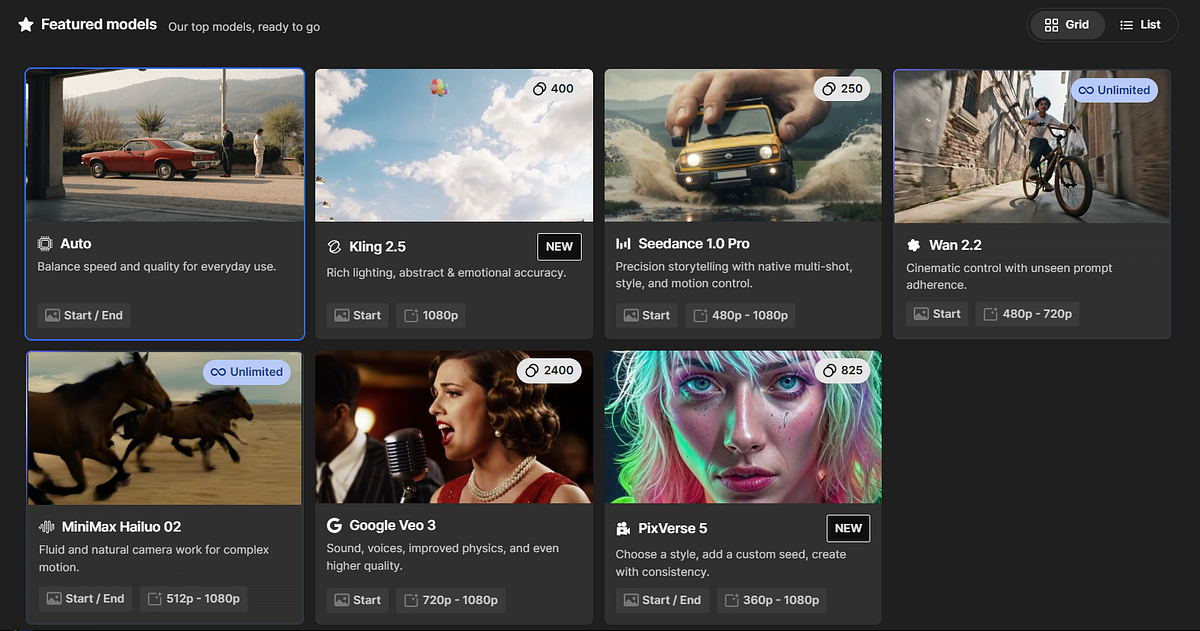Click the NEW badge on PixVerse 5

tap(848, 528)
